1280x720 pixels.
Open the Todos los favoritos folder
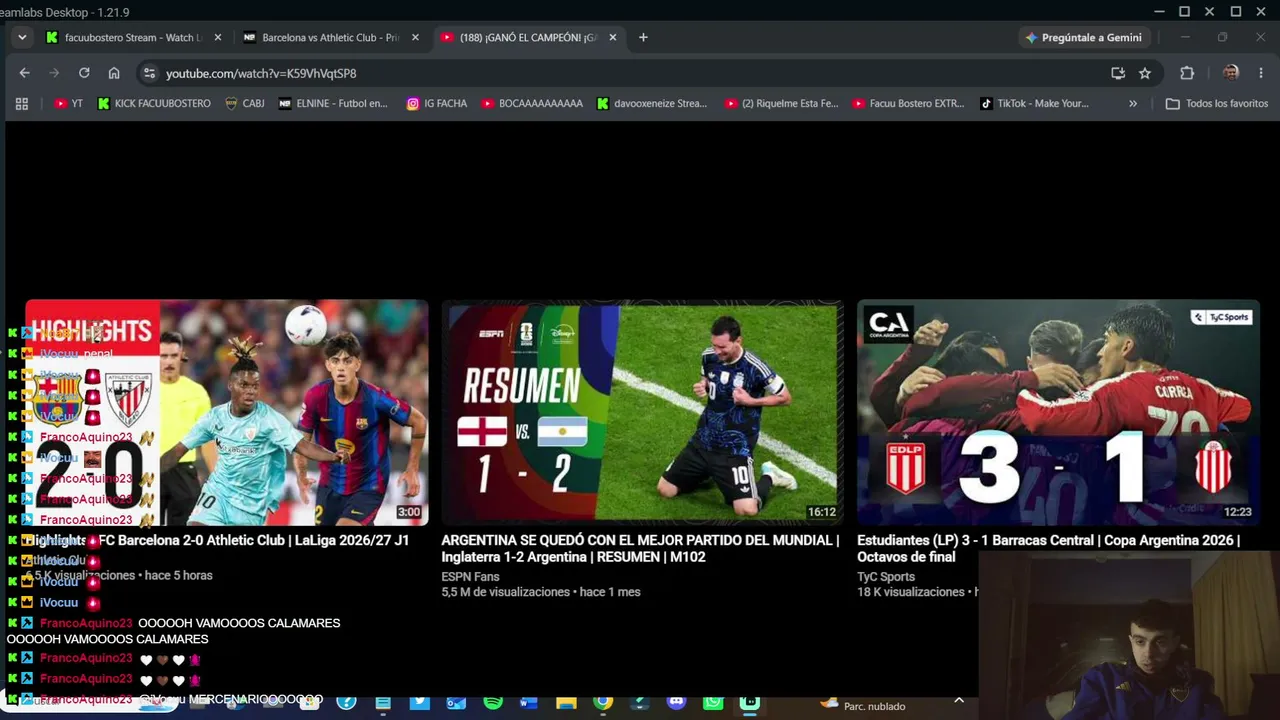click(1216, 103)
